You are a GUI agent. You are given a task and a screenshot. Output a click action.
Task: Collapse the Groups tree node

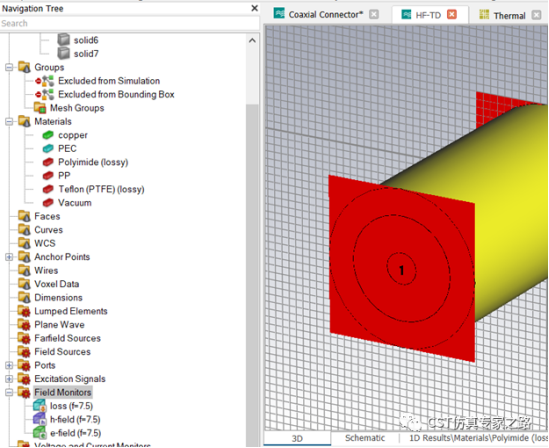click(x=9, y=67)
